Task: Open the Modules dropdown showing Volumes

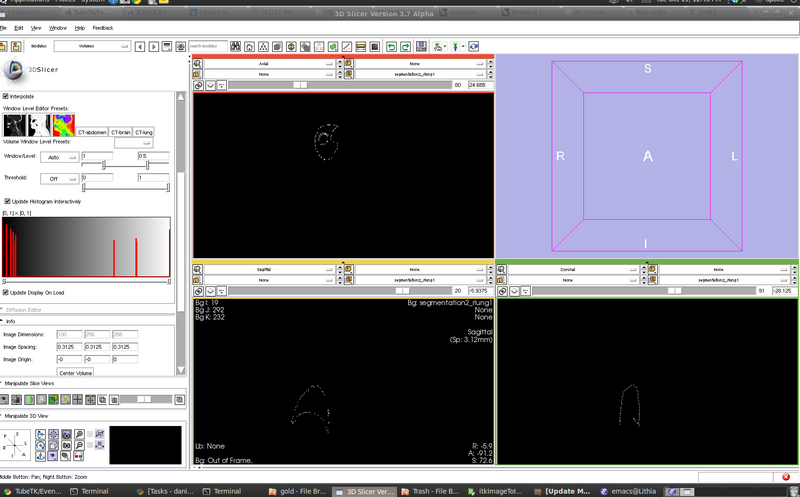Action: (x=92, y=46)
